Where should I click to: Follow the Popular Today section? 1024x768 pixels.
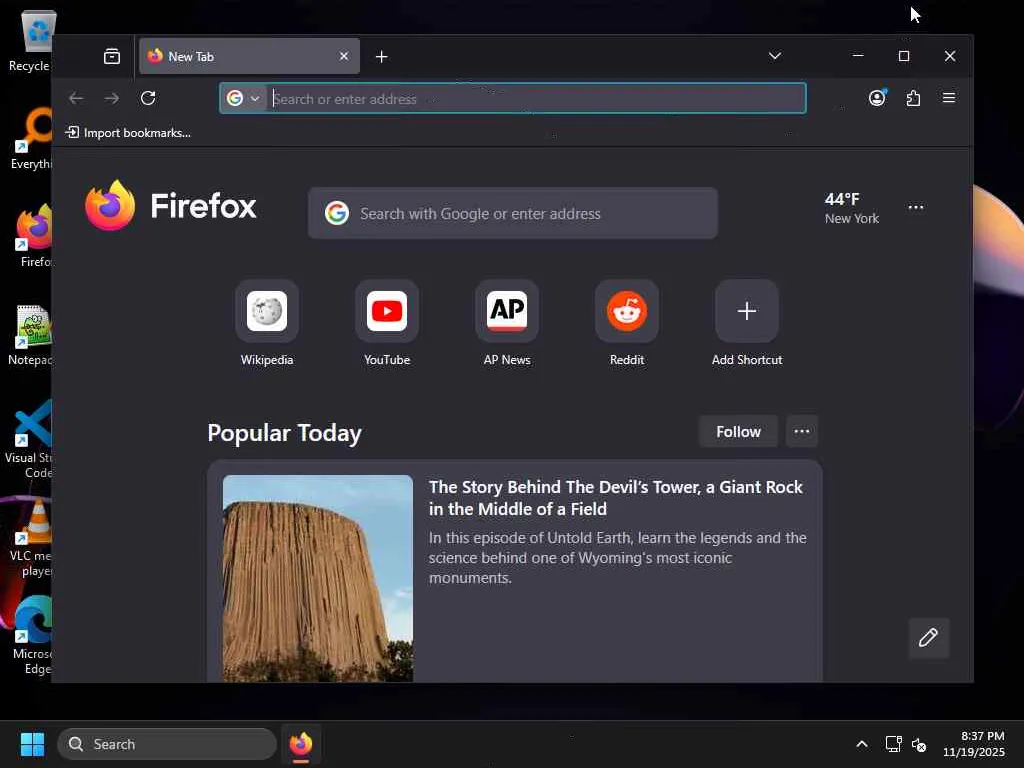[x=738, y=432]
